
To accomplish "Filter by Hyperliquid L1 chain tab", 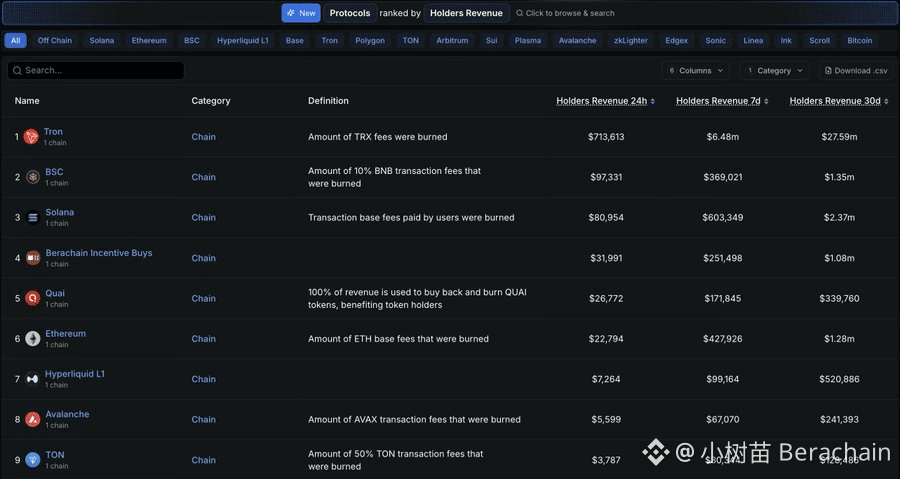I will 243,40.
